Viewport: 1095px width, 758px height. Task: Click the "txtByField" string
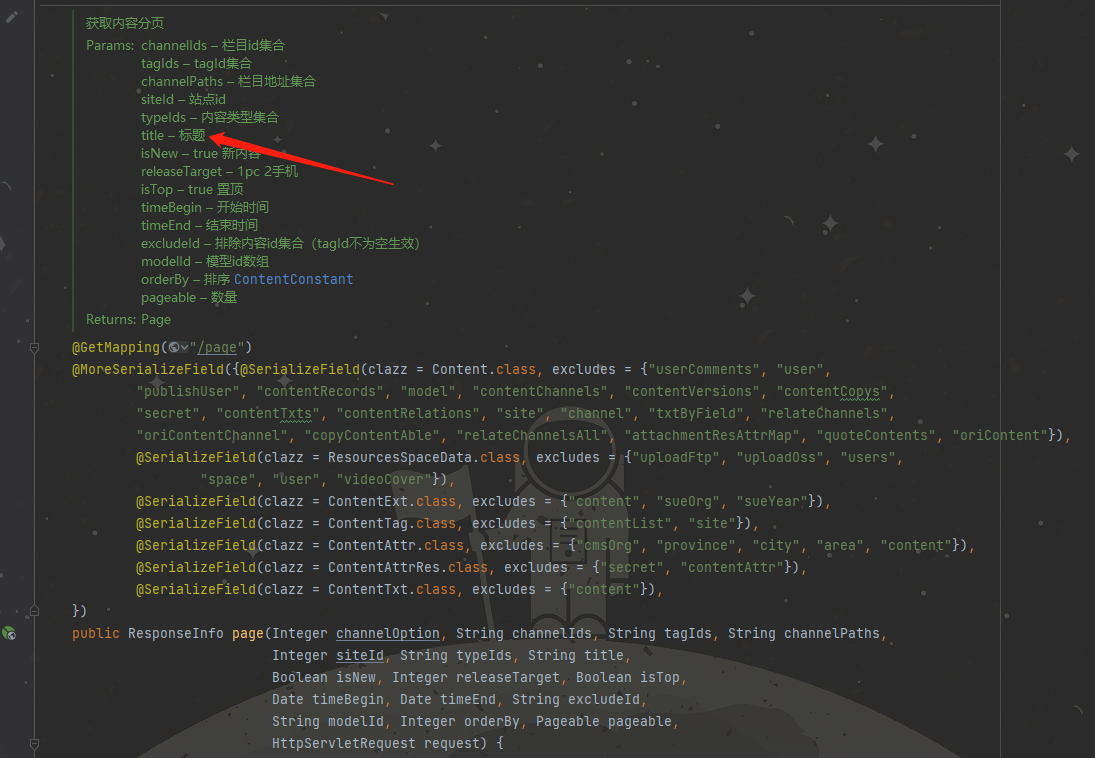[696, 413]
